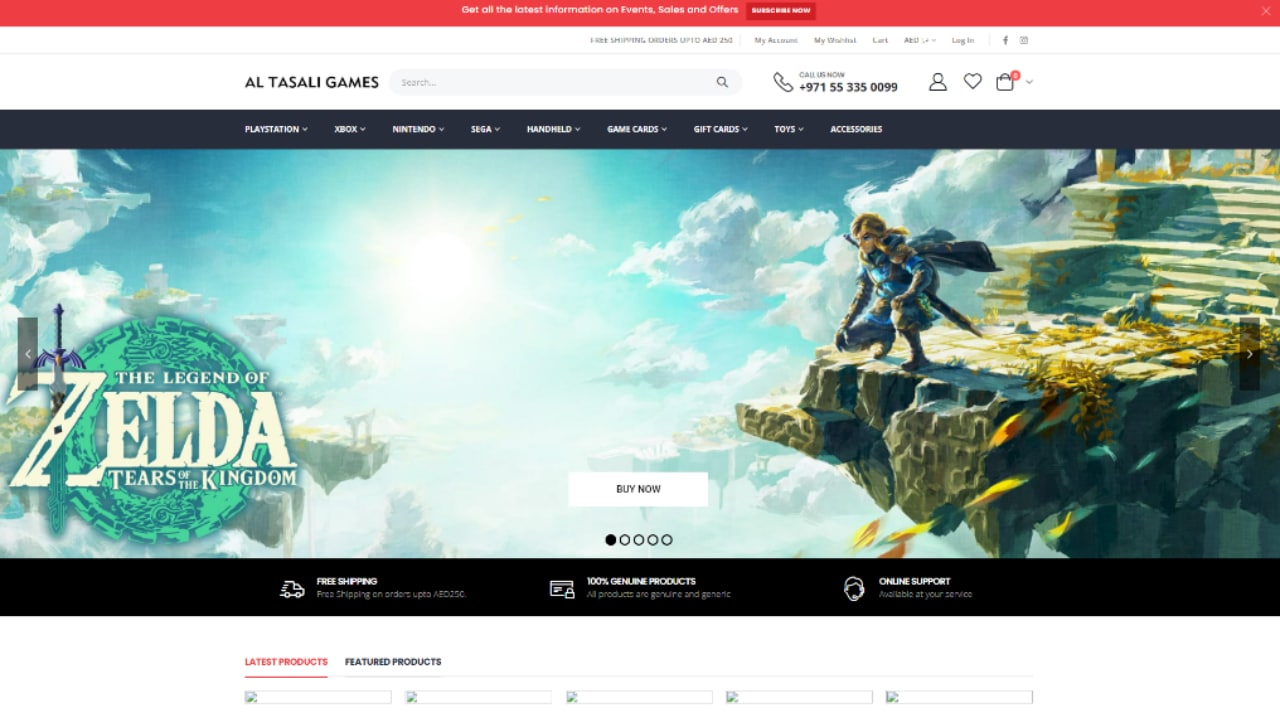The width and height of the screenshot is (1280, 720).
Task: Open the AED currency selector dropdown
Action: (x=919, y=40)
